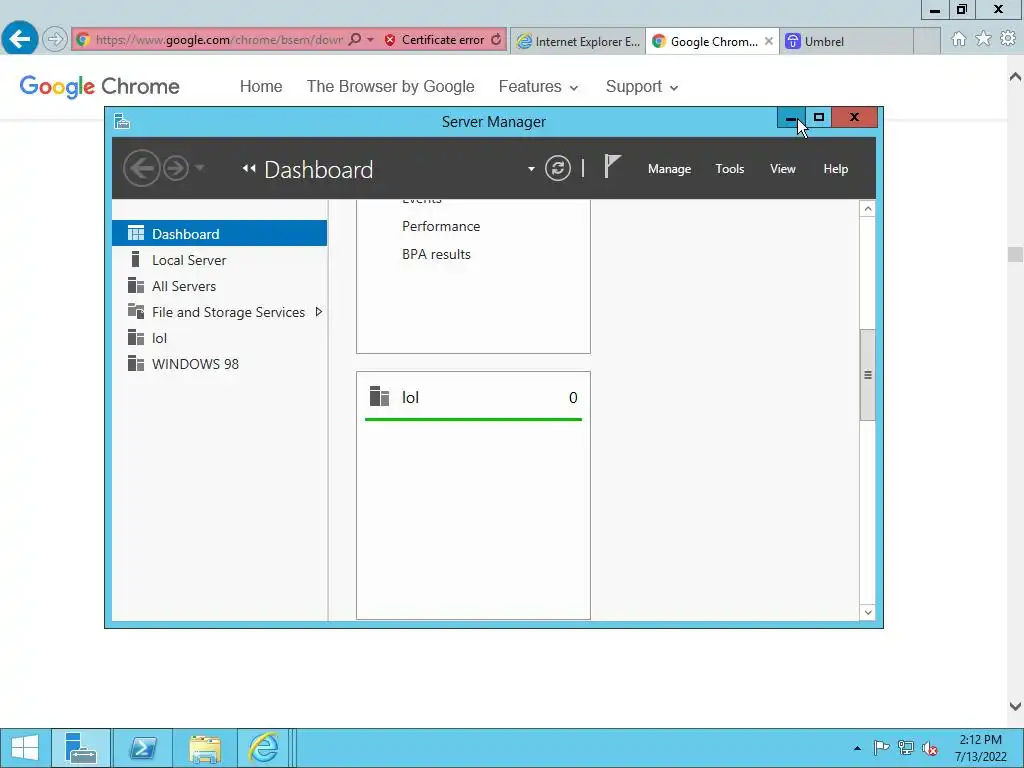This screenshot has height=768, width=1024.
Task: Click the Local Server icon in sidebar
Action: [135, 259]
